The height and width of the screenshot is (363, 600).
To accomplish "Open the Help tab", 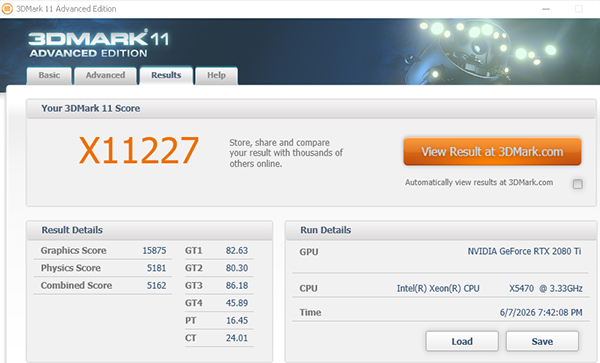I will pyautogui.click(x=216, y=75).
